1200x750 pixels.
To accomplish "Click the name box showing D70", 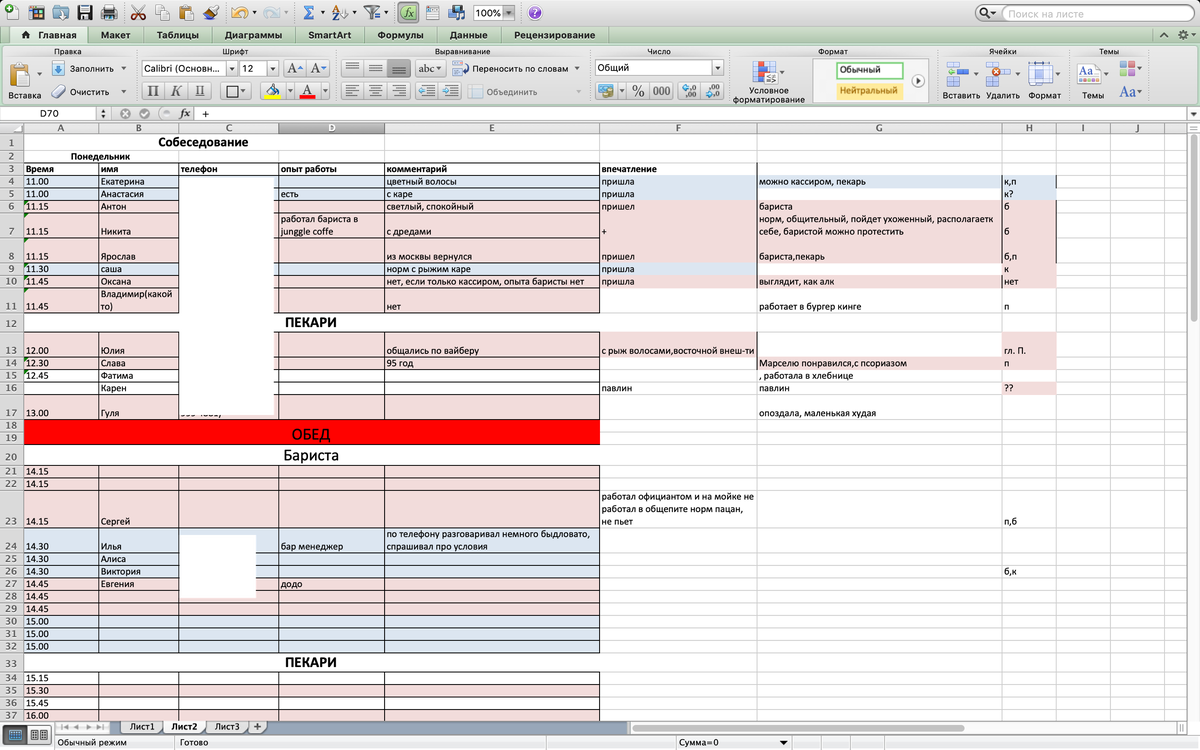I will coord(49,114).
